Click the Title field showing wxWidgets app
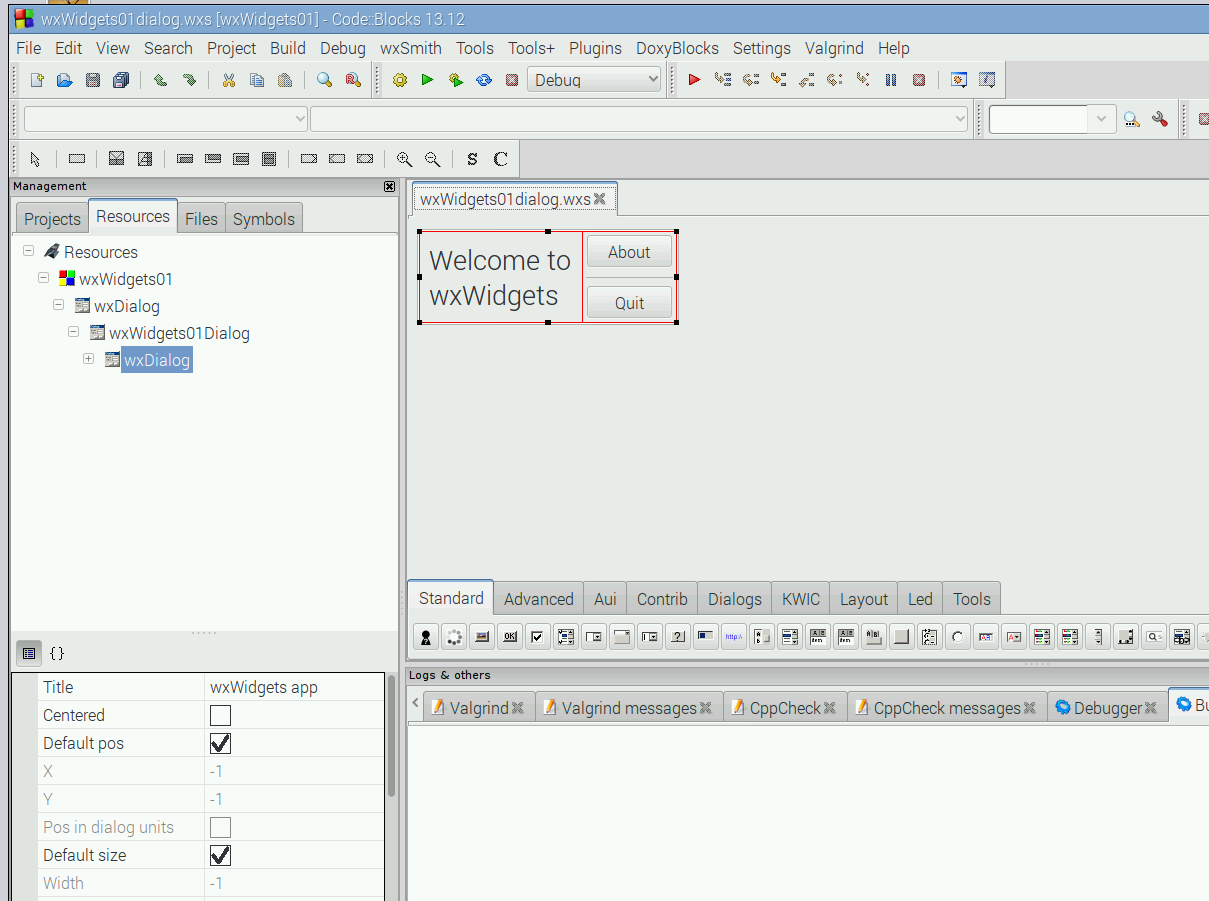This screenshot has width=1209, height=901. (294, 687)
